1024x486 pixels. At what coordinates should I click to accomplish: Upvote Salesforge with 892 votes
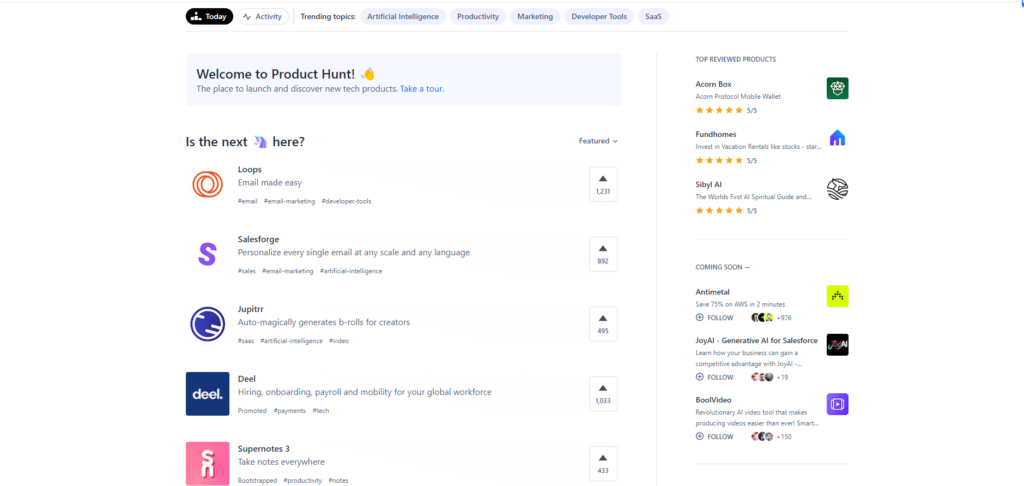tap(603, 254)
